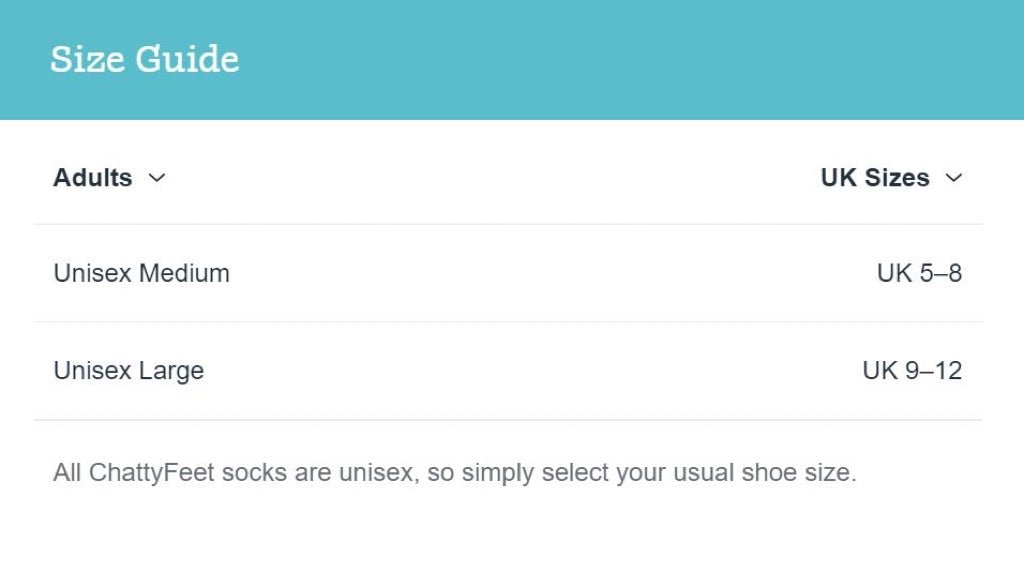
Task: Click the chevron arrow beside UK Sizes
Action: click(x=953, y=178)
